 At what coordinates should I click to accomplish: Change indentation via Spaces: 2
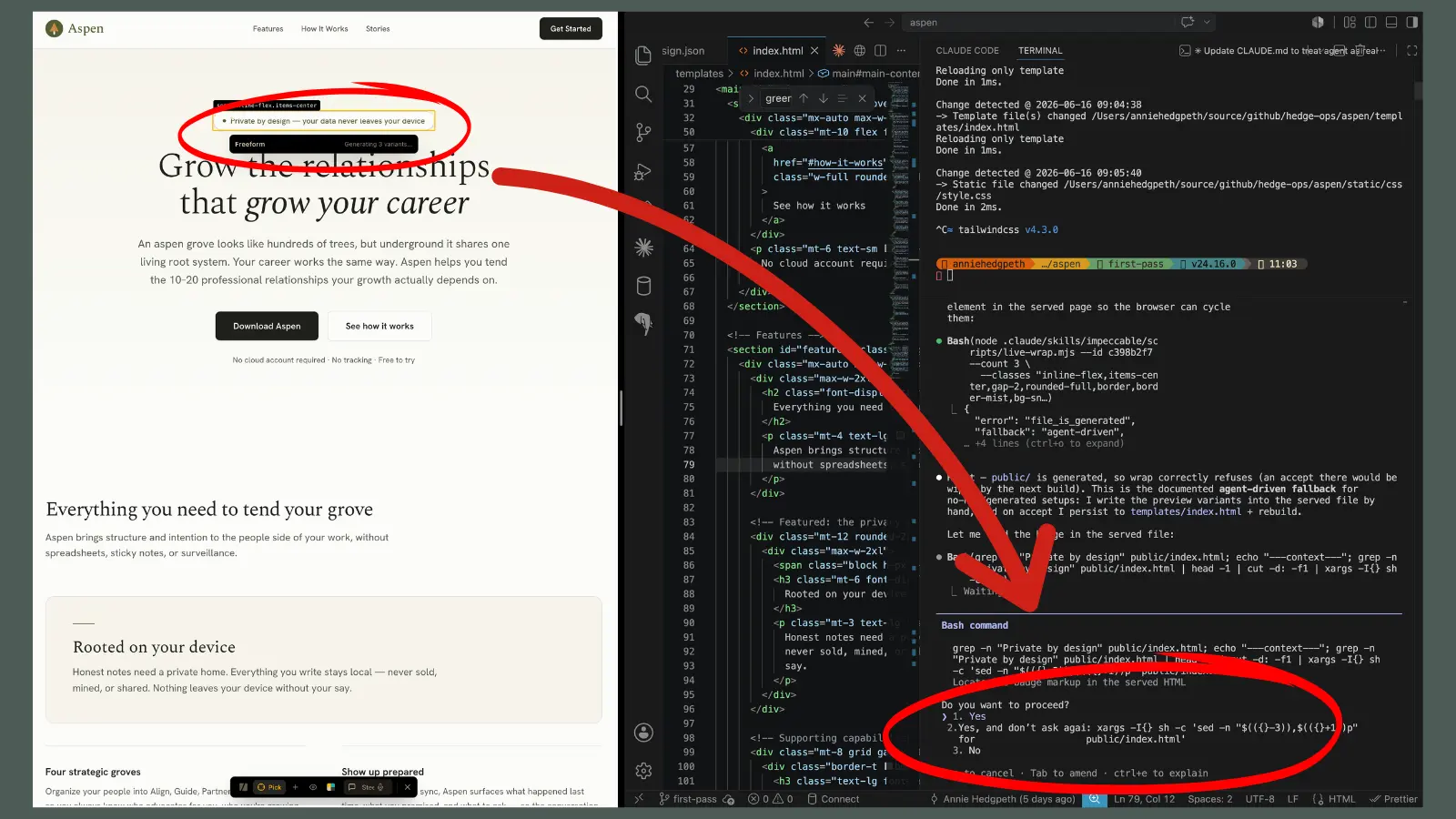click(1209, 799)
